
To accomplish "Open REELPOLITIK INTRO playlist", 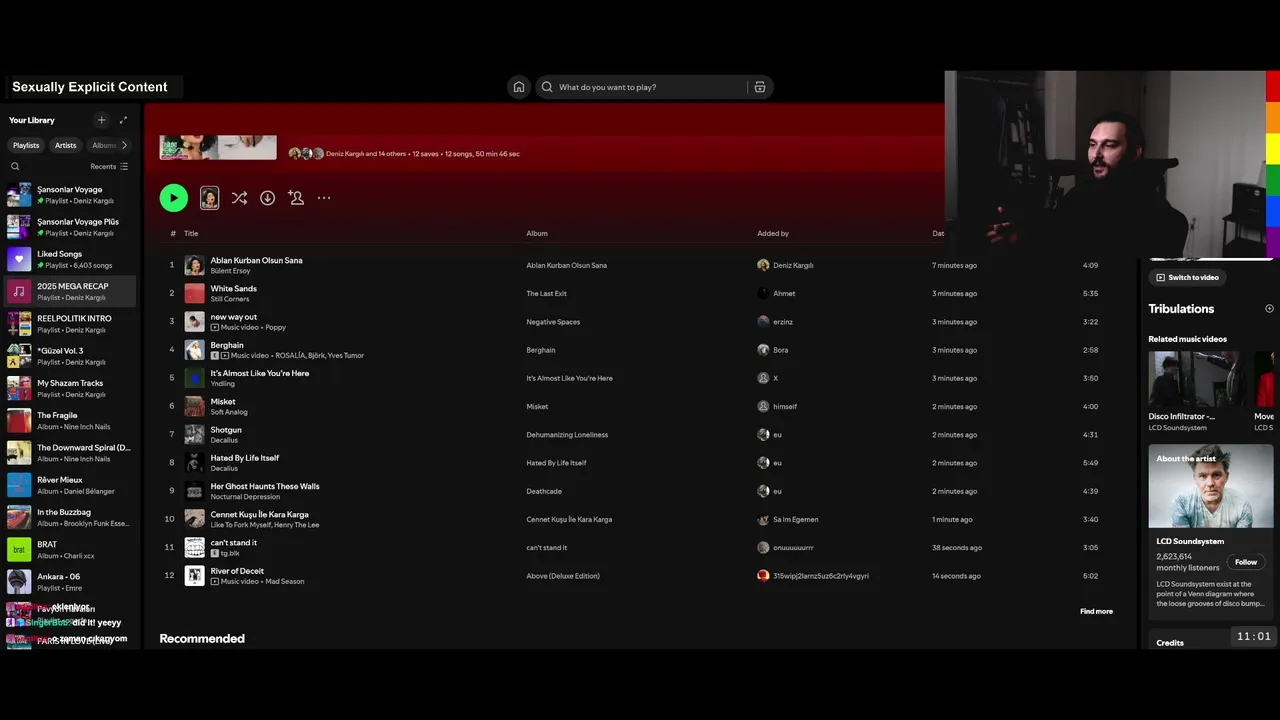I will (68, 323).
